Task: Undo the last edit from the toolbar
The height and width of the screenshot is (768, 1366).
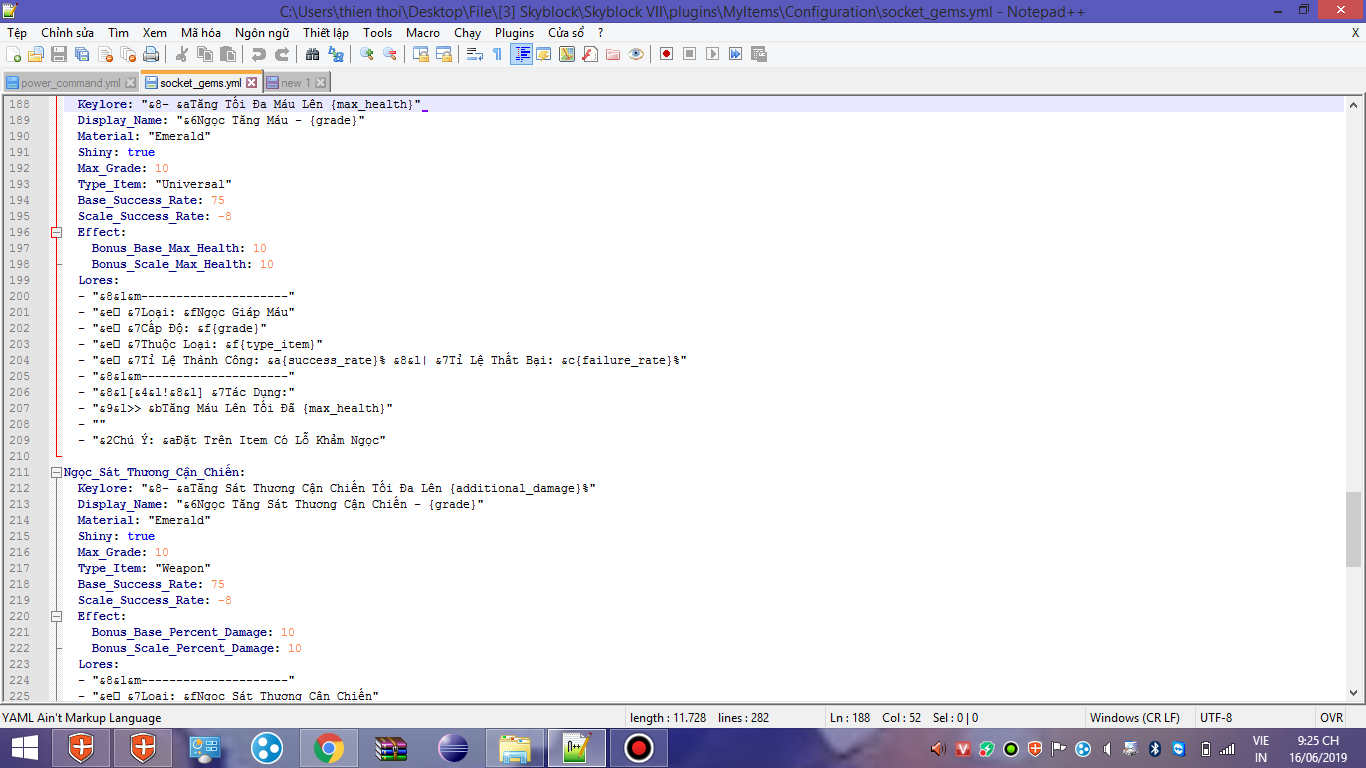Action: point(259,54)
